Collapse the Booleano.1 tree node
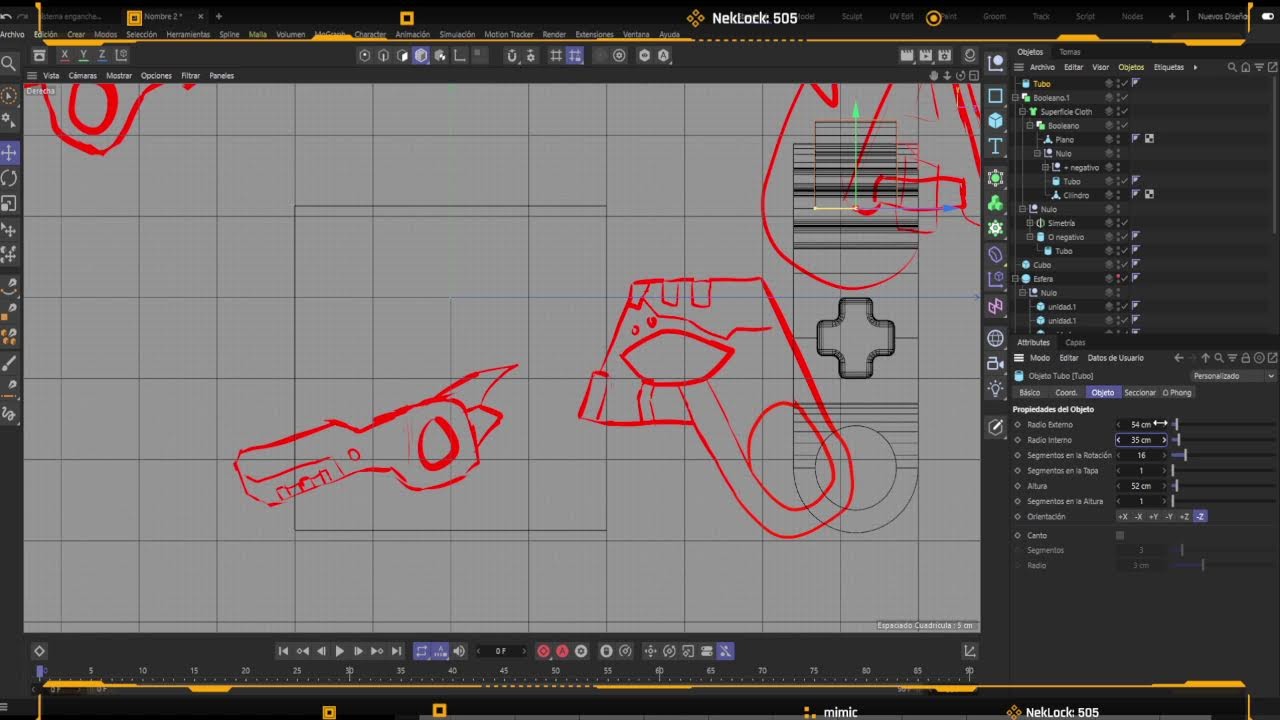The height and width of the screenshot is (720, 1280). [1016, 98]
